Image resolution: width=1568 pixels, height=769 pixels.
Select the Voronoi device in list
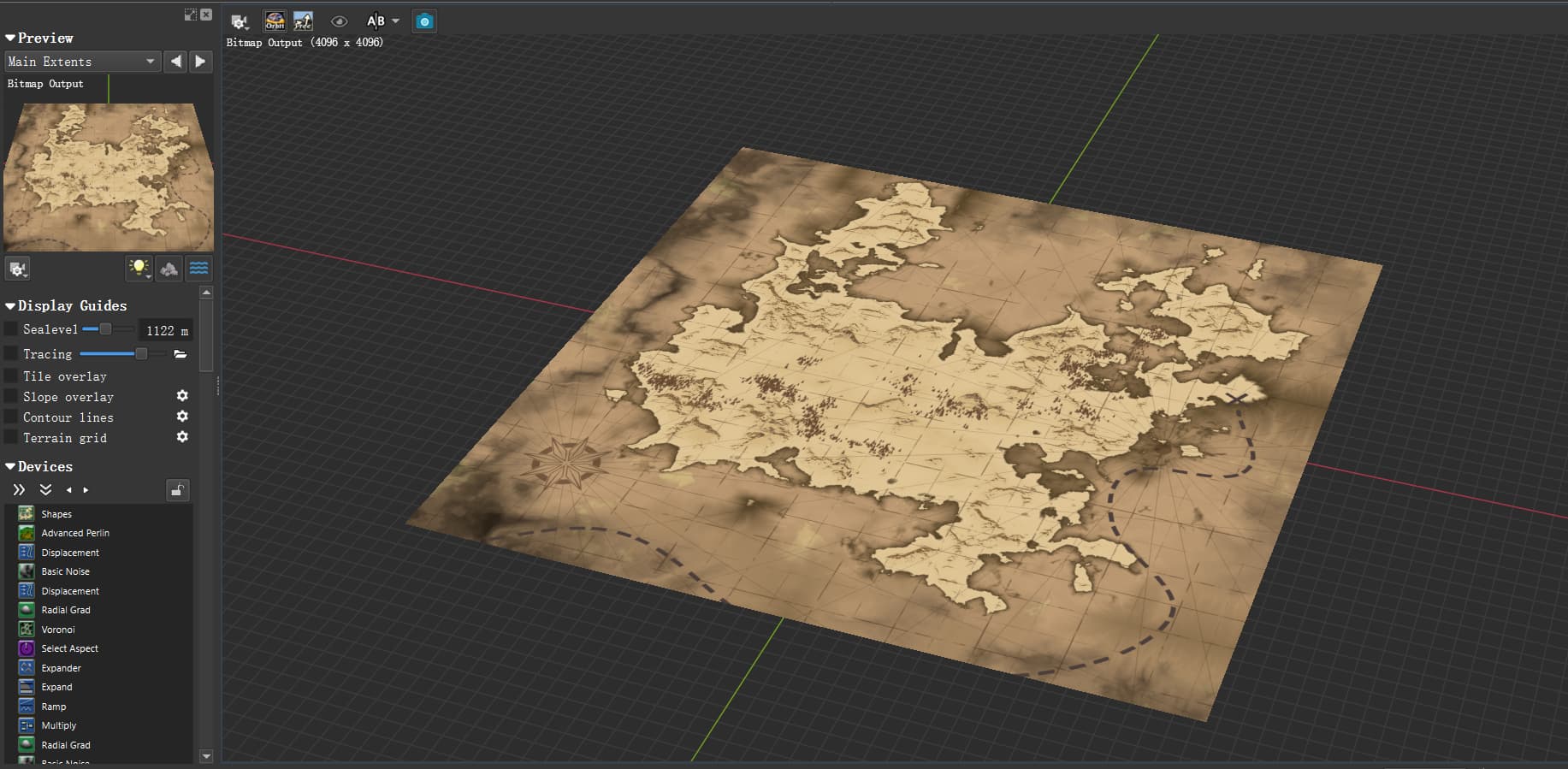pyautogui.click(x=58, y=630)
